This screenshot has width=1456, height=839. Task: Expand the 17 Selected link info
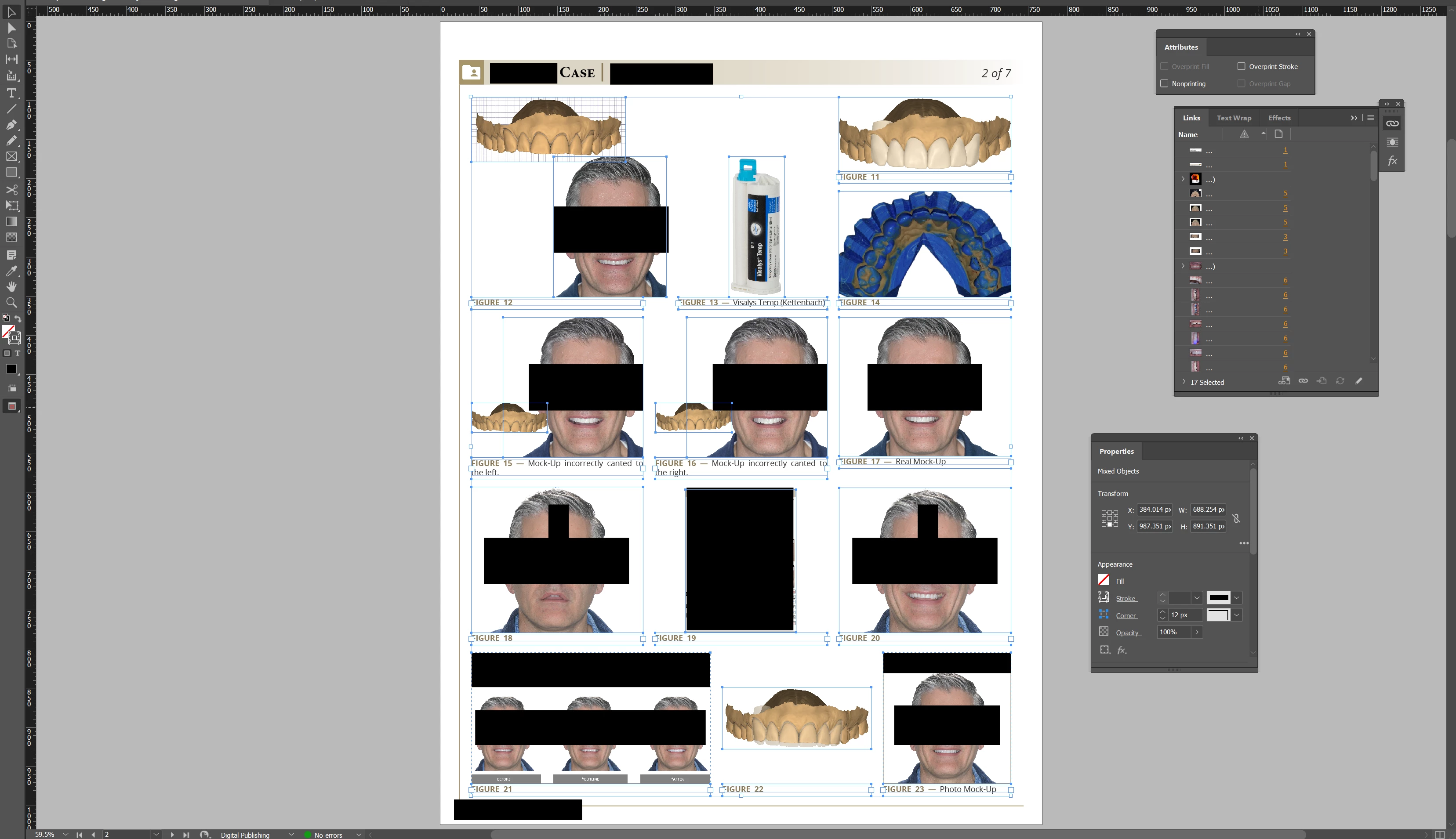tap(1184, 382)
